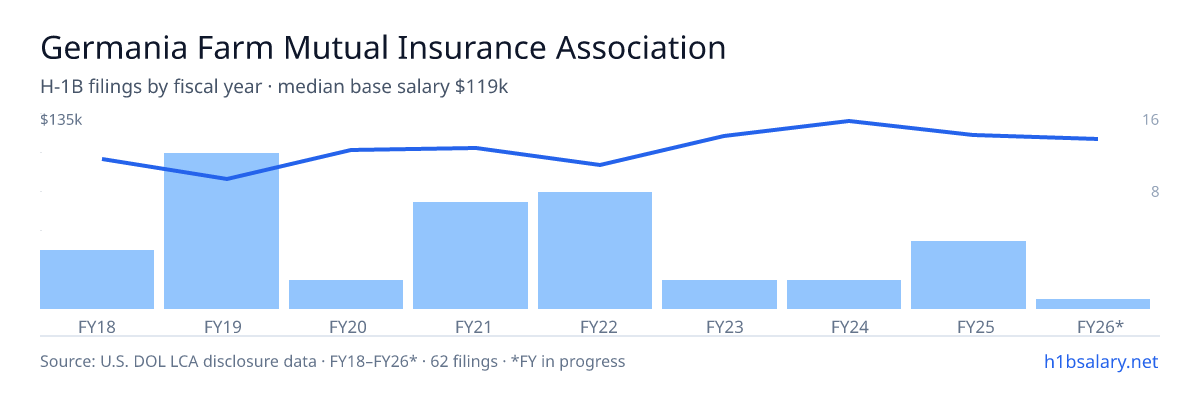Select the FY20 bar in chart

tap(346, 294)
